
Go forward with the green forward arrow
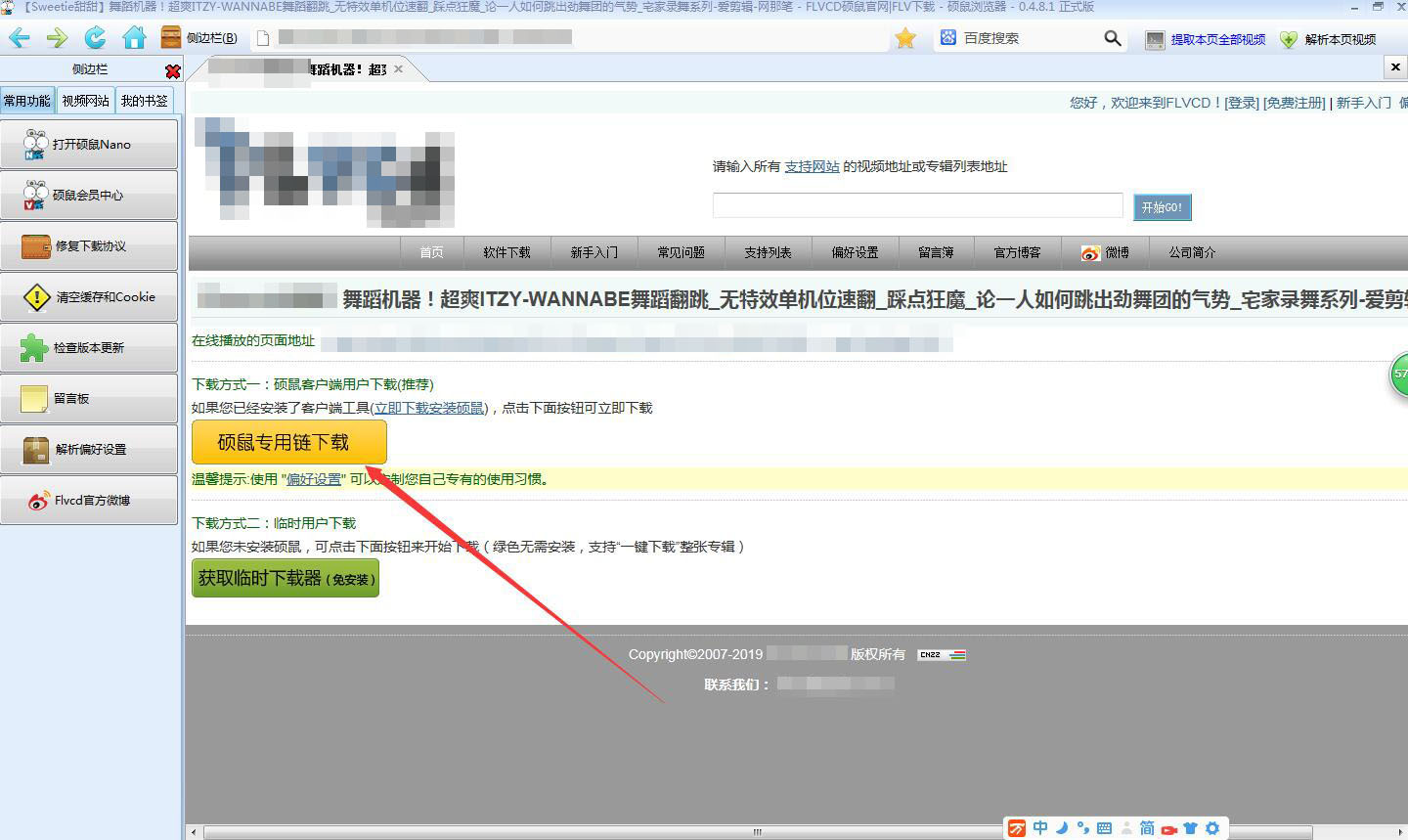[x=57, y=38]
